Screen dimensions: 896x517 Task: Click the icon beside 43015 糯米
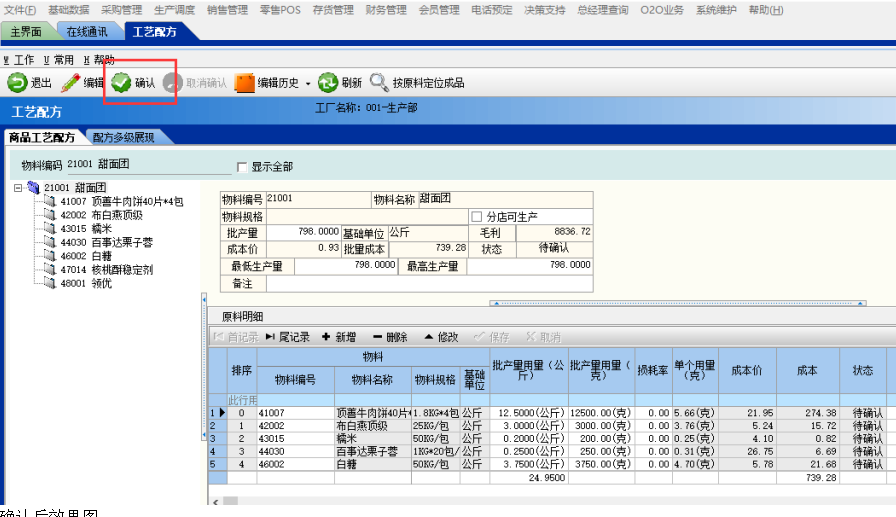50,229
